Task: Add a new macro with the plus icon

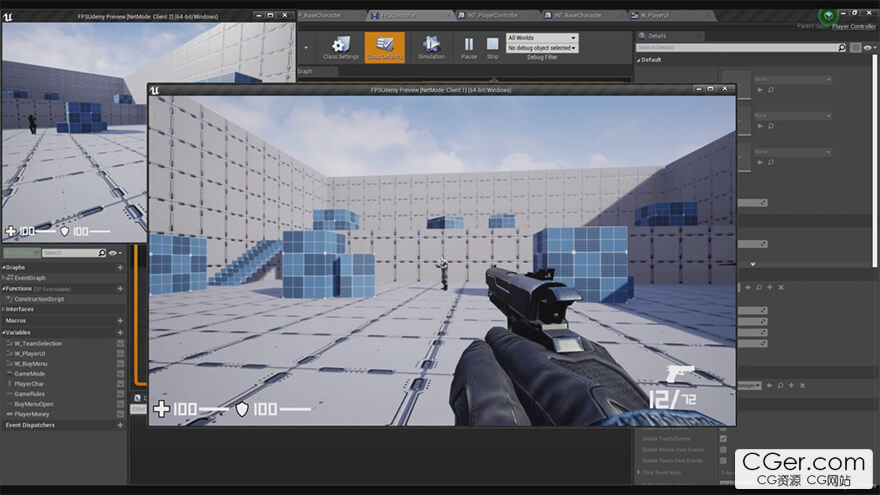Action: pyautogui.click(x=120, y=320)
